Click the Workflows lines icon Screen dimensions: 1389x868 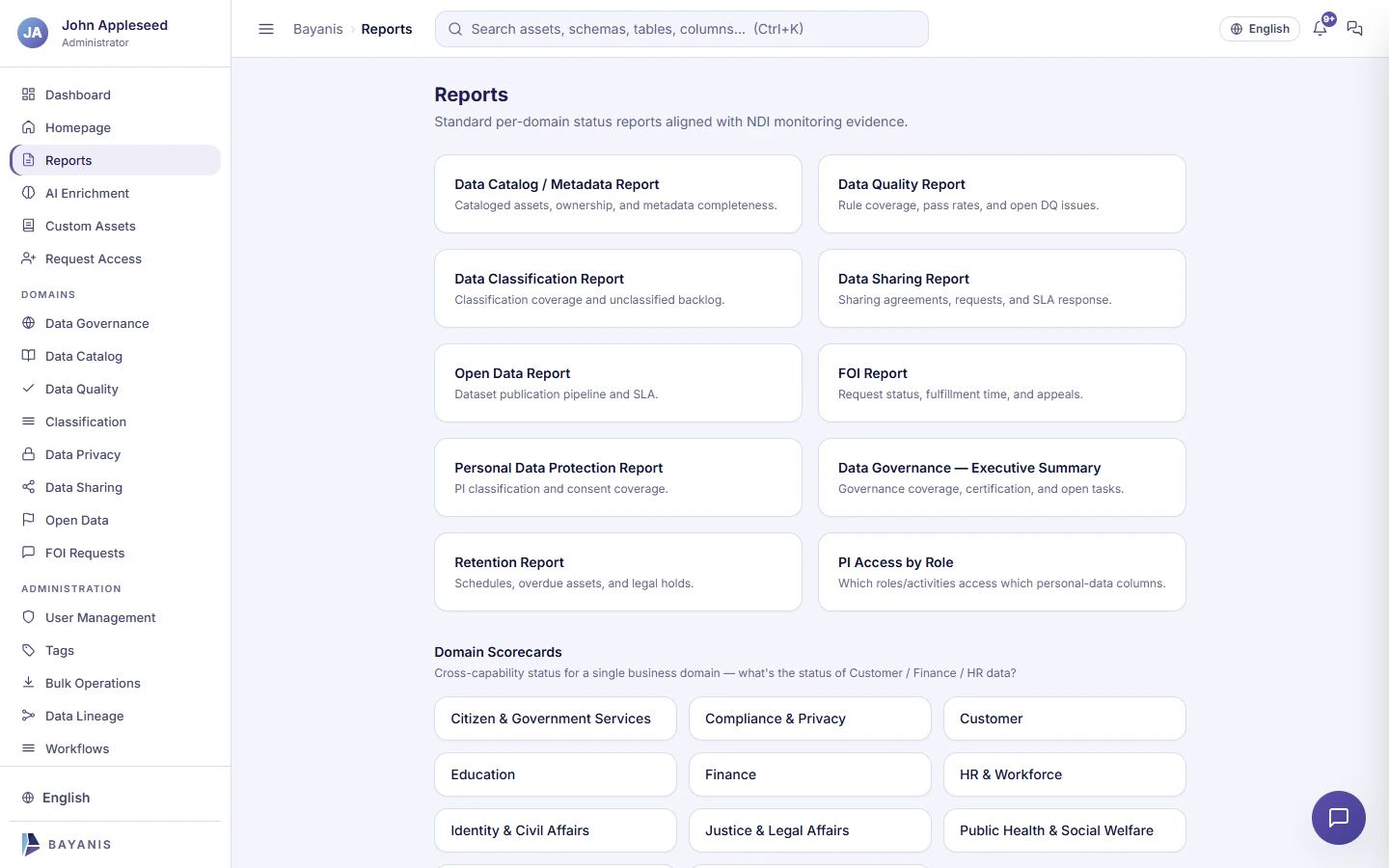[x=28, y=748]
